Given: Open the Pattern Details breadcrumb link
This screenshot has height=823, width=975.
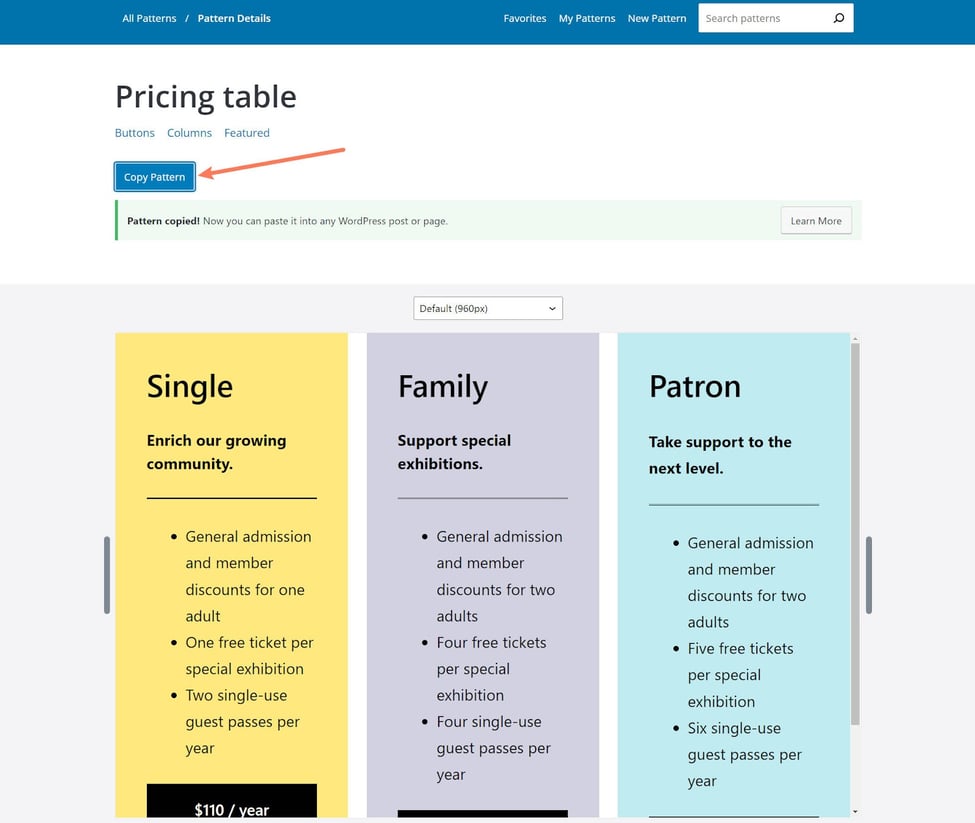Looking at the screenshot, I should [234, 17].
